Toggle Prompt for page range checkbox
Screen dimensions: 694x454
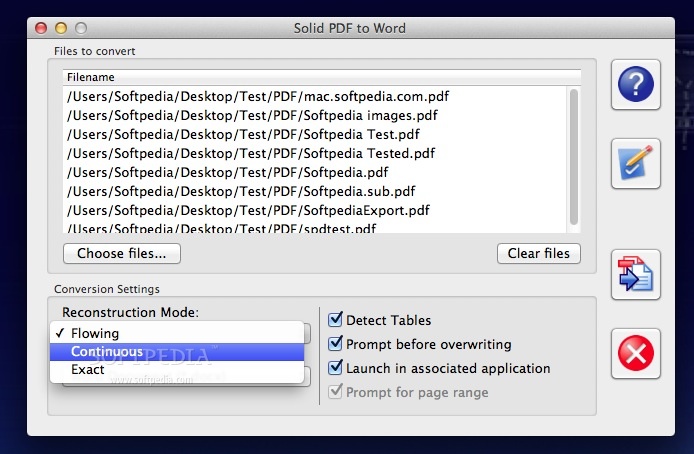point(335,391)
